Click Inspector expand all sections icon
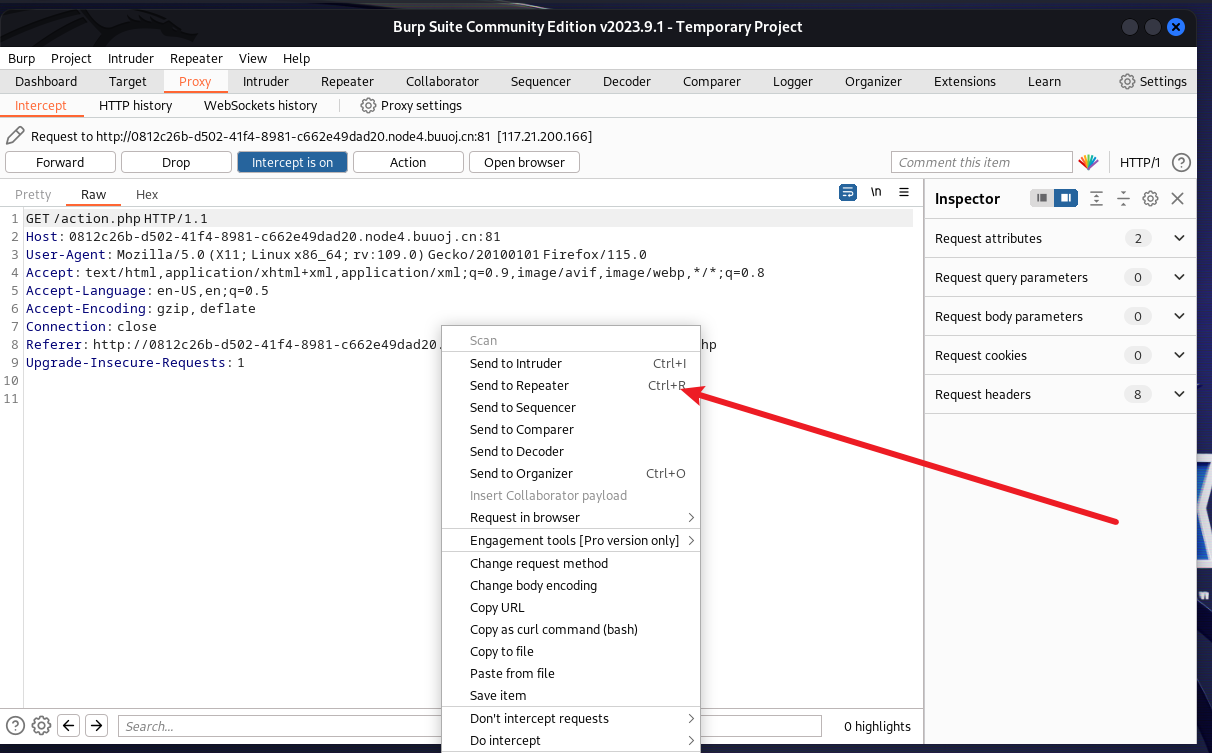The image size is (1212, 753). (1097, 199)
